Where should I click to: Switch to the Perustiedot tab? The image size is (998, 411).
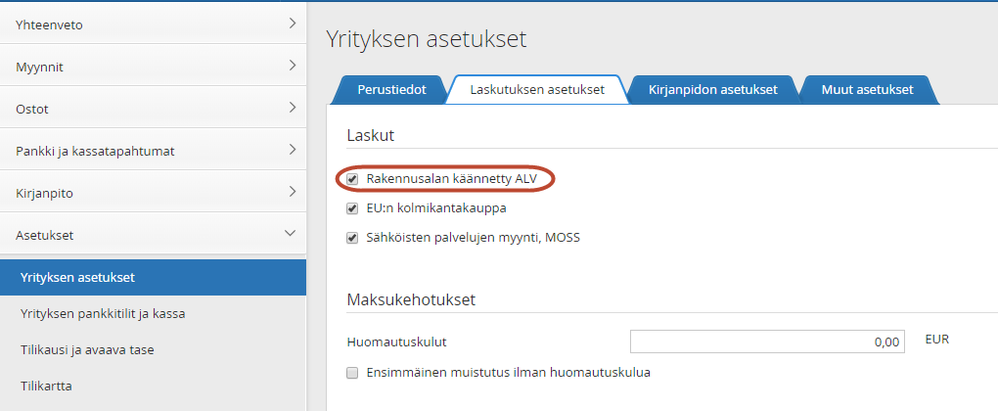(391, 90)
